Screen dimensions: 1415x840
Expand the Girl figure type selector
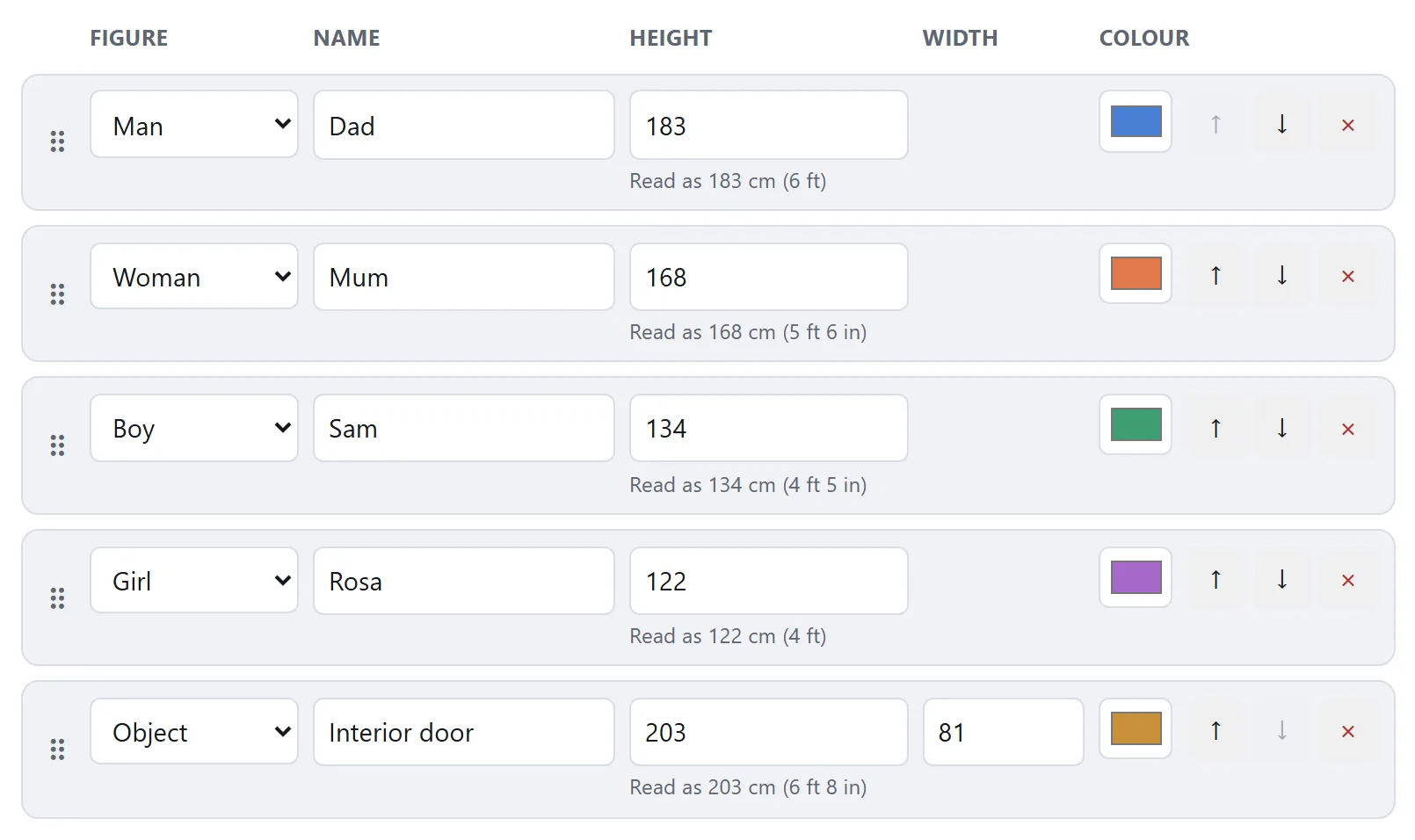pos(194,580)
